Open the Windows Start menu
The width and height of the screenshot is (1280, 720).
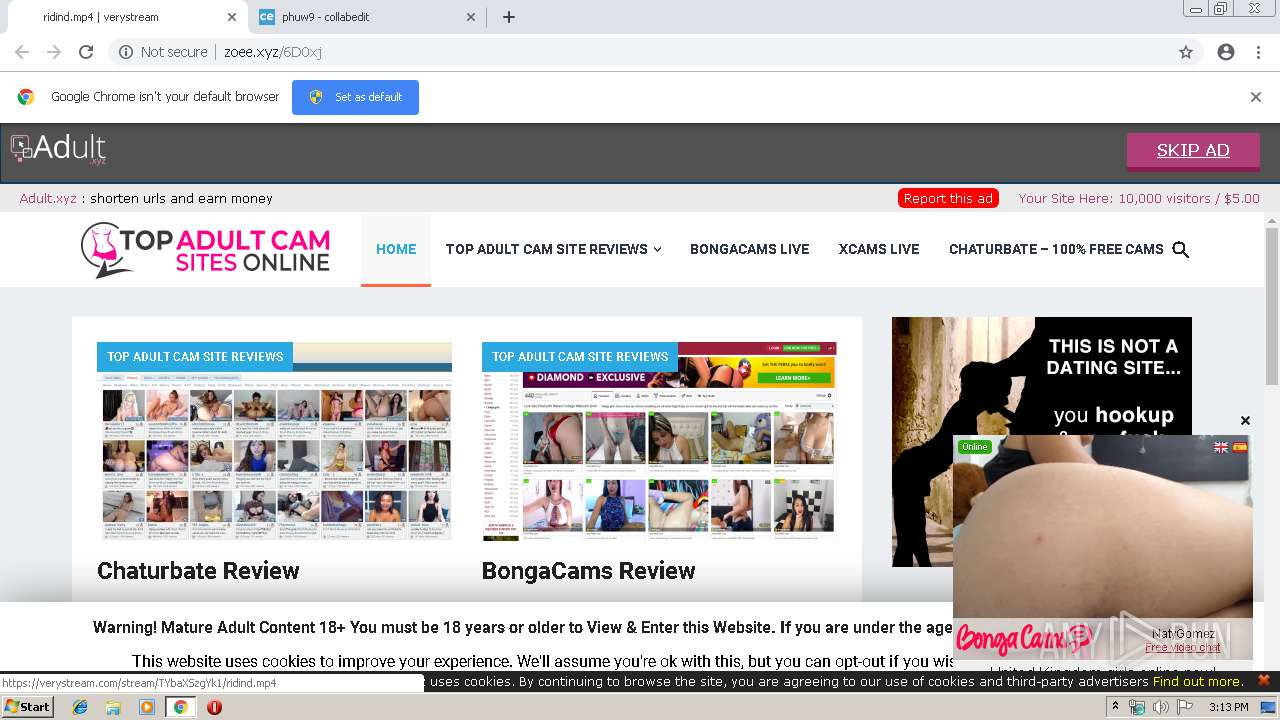28,706
